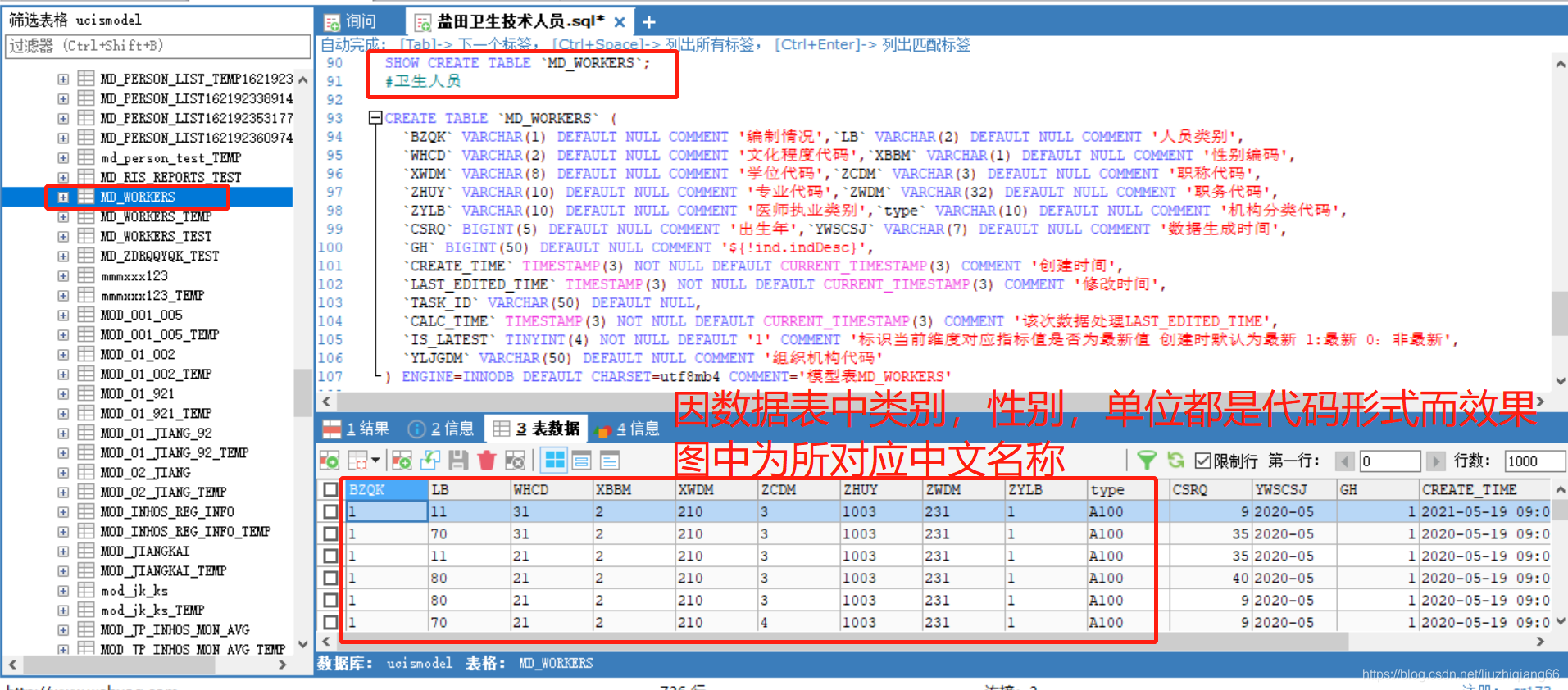Expand the md_person_test_TEMP node
This screenshot has height=690, width=1568.
pyautogui.click(x=63, y=157)
